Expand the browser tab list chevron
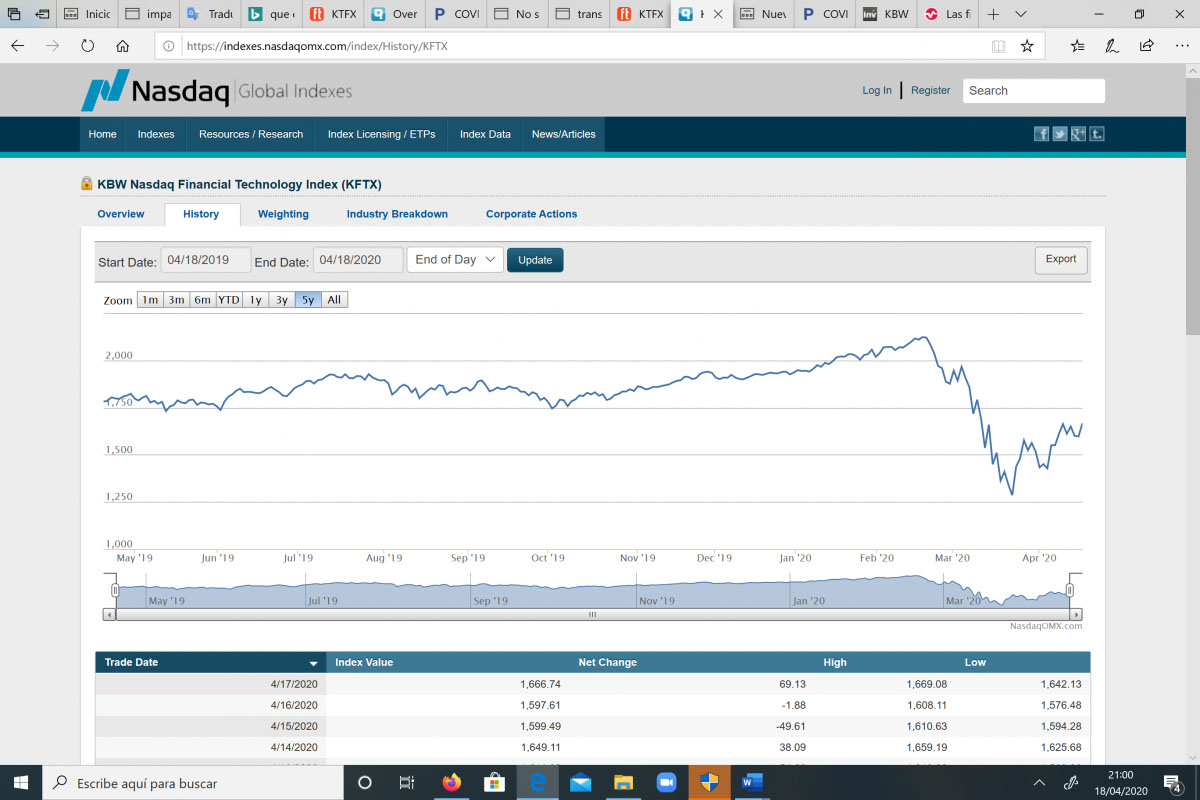 1020,15
